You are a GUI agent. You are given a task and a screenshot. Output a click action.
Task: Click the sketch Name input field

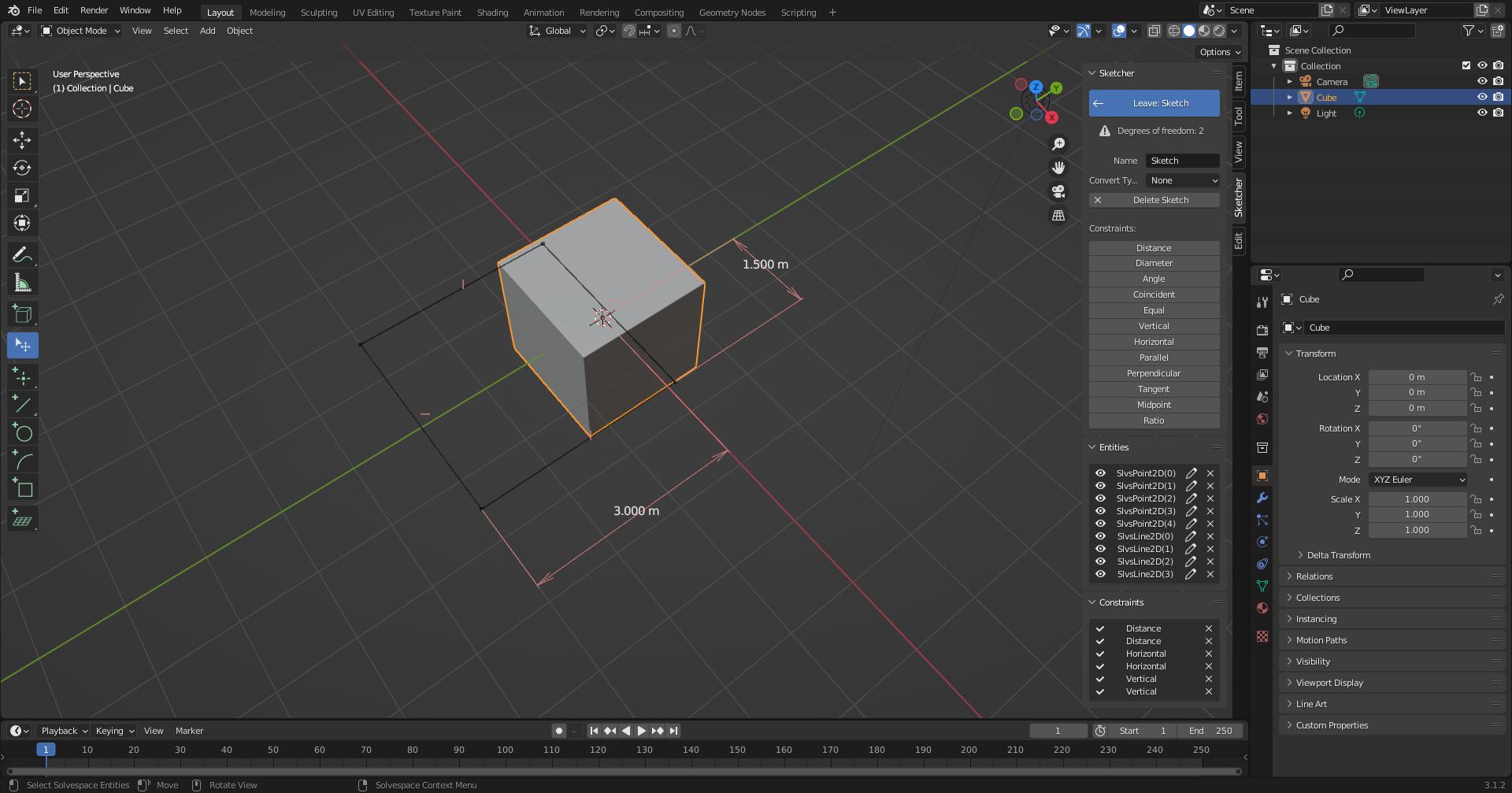pos(1182,161)
